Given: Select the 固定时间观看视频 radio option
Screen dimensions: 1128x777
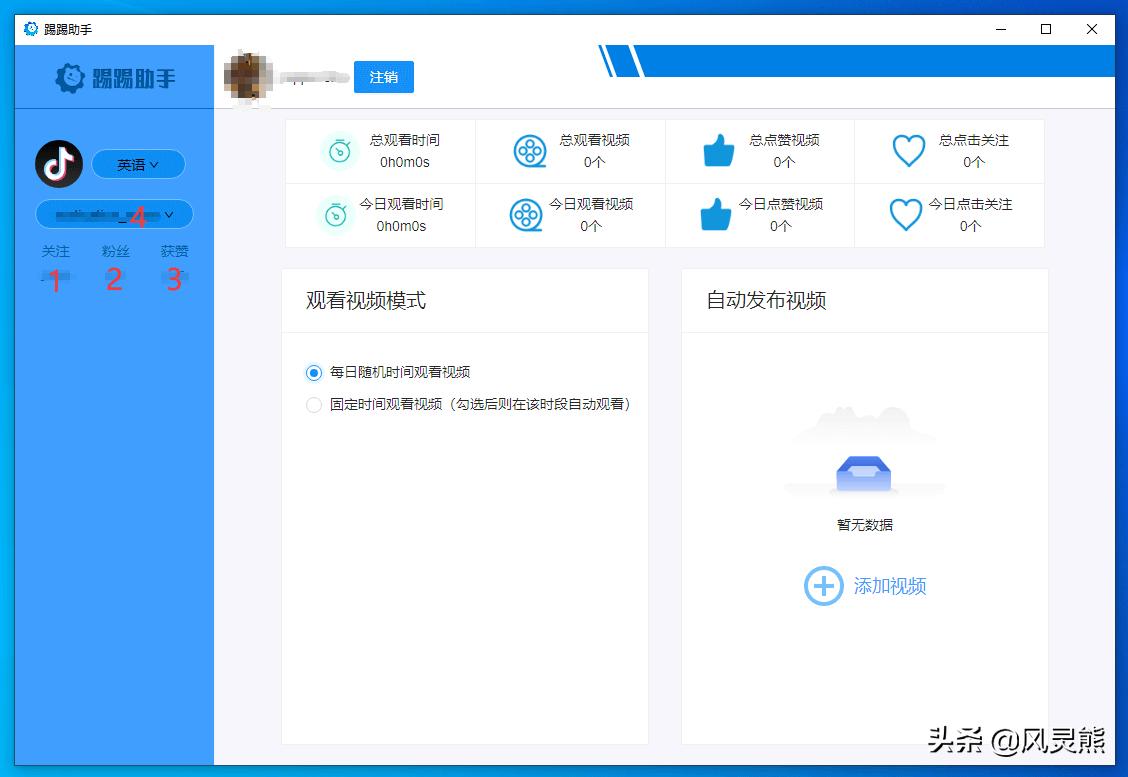Looking at the screenshot, I should tap(313, 404).
